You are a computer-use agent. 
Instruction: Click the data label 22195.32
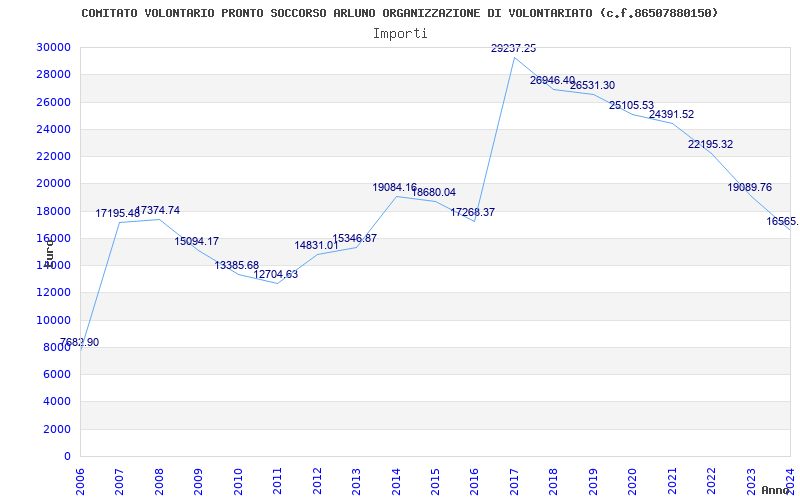(710, 144)
